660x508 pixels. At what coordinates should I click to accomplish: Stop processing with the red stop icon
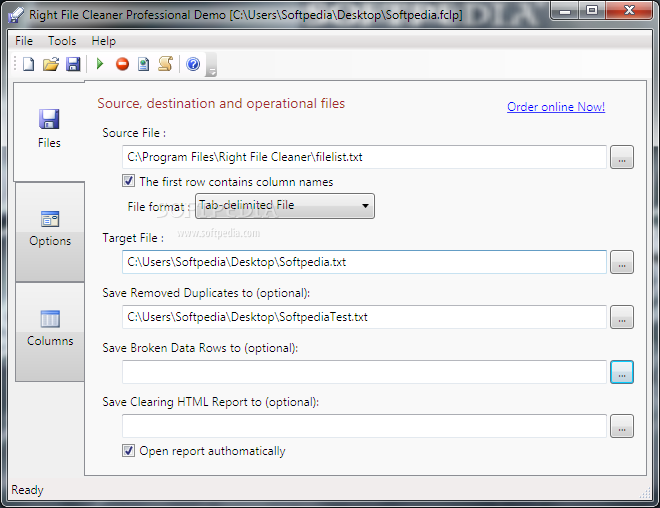[x=122, y=64]
